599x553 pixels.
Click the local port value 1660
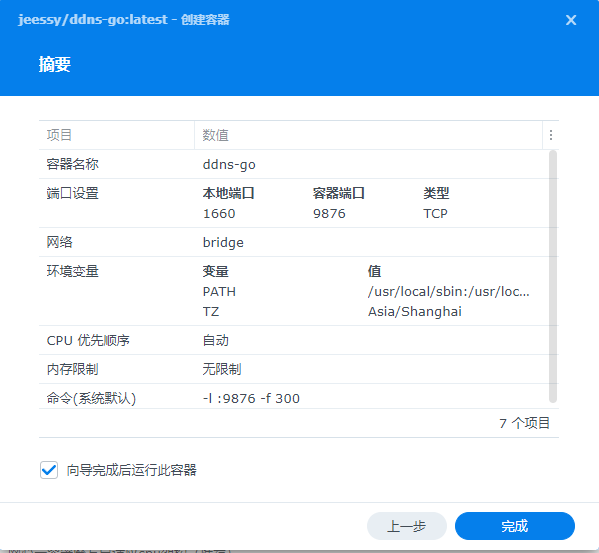click(x=219, y=213)
